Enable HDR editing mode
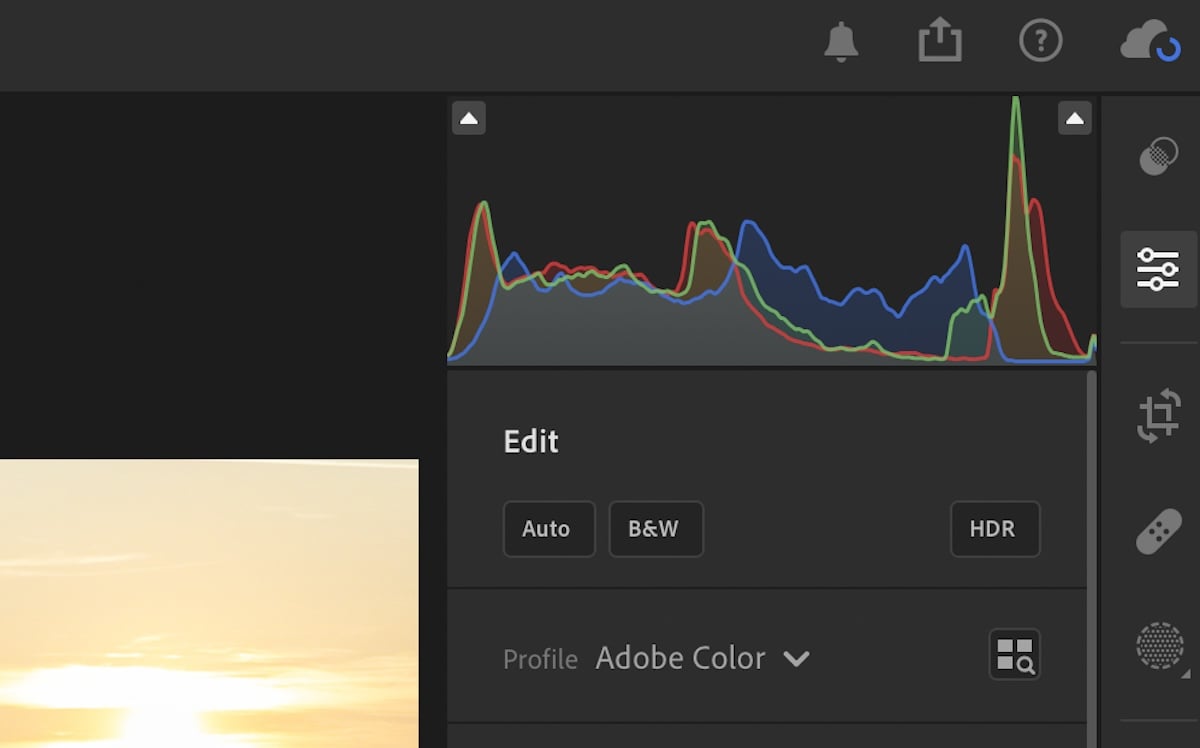The image size is (1200, 748). click(995, 529)
